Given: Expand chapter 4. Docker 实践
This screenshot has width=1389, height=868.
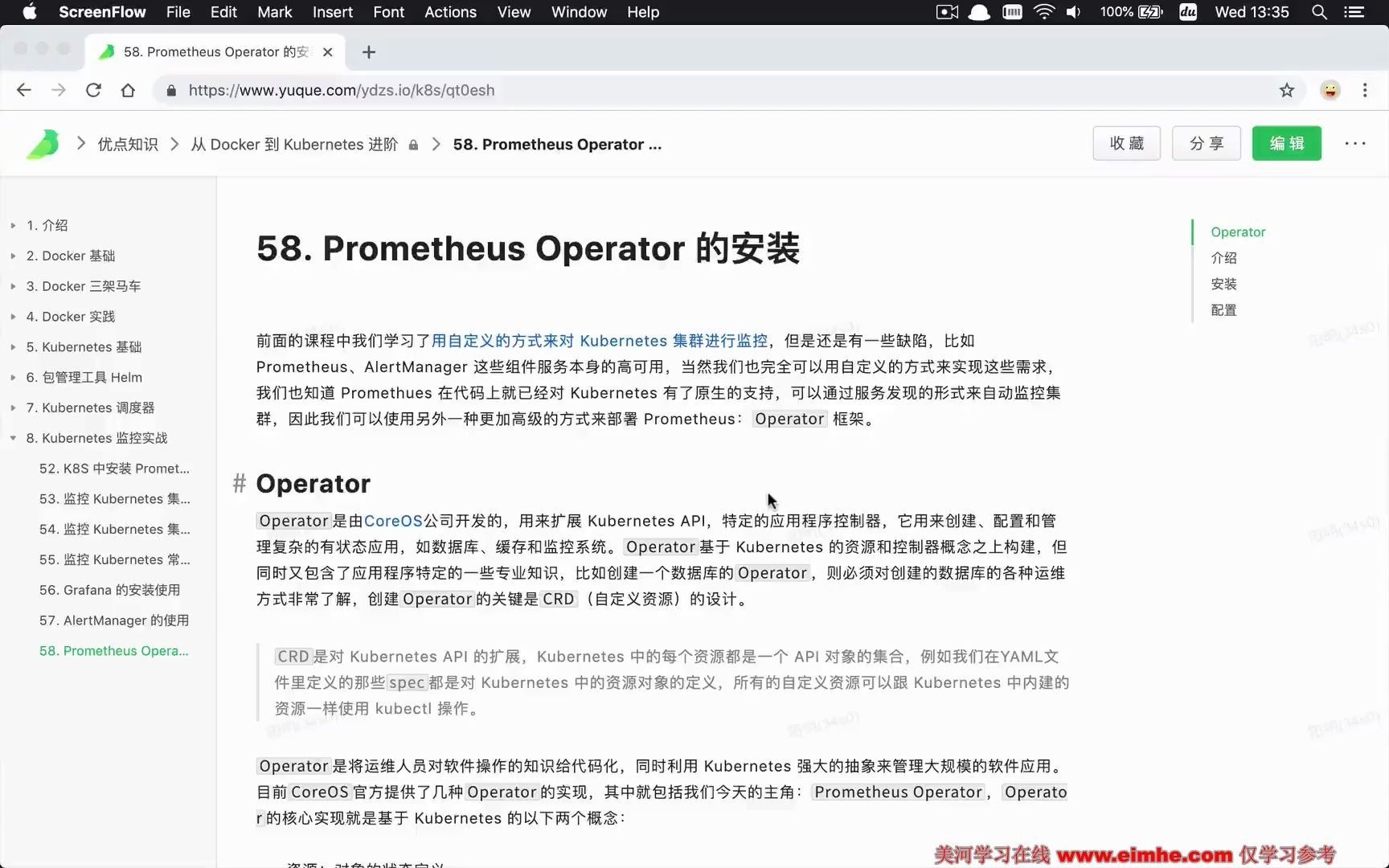Looking at the screenshot, I should [13, 317].
